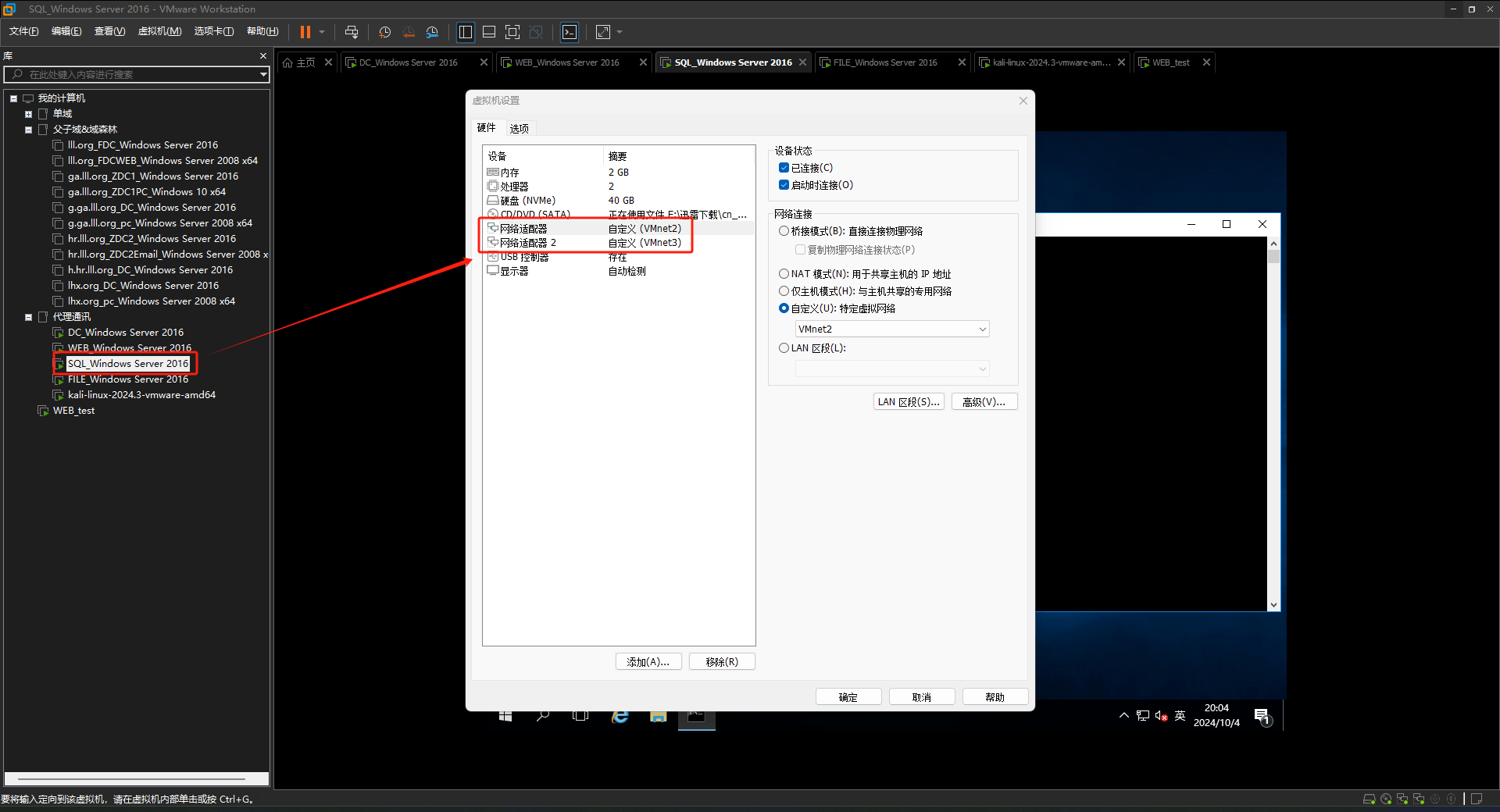Viewport: 1500px width, 812px height.
Task: Revert to the previous snapshot
Action: click(409, 32)
